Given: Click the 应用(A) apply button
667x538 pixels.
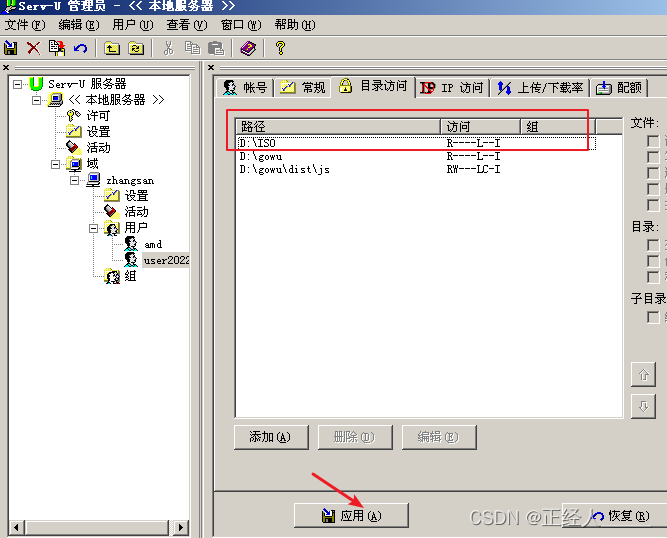Looking at the screenshot, I should coord(351,515).
